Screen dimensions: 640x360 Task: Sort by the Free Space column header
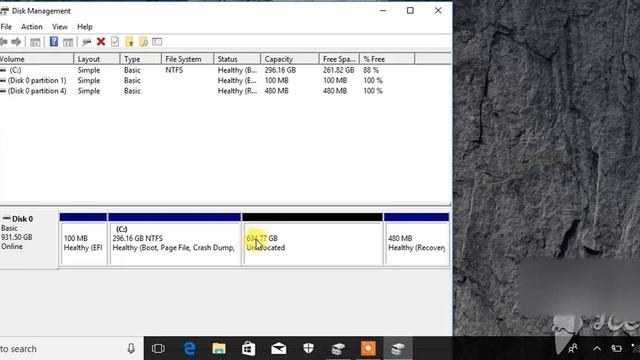click(339, 59)
